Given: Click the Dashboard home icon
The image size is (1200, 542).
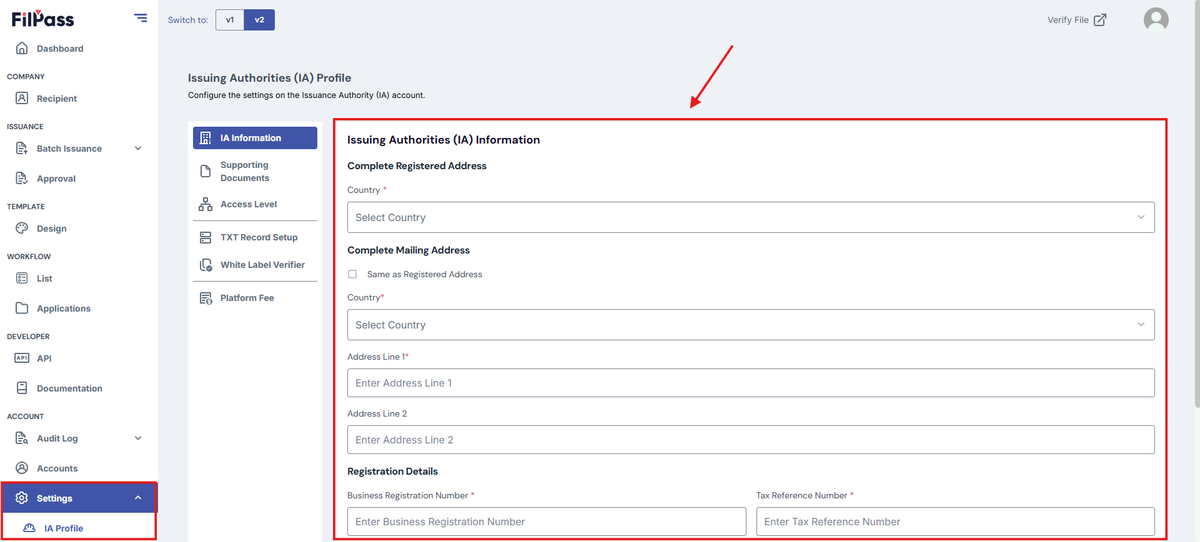Looking at the screenshot, I should [x=22, y=48].
